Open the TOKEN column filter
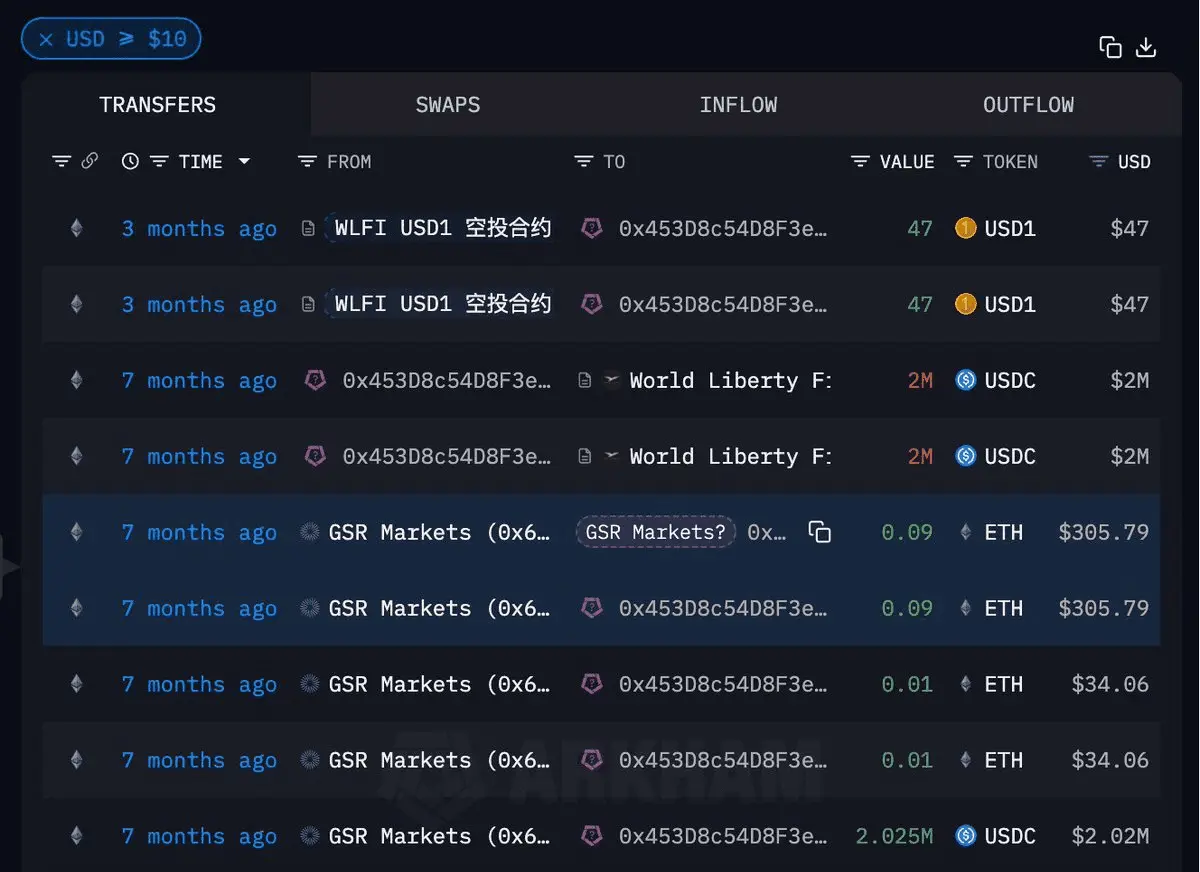Screen dimensions: 1200x872 (964, 161)
